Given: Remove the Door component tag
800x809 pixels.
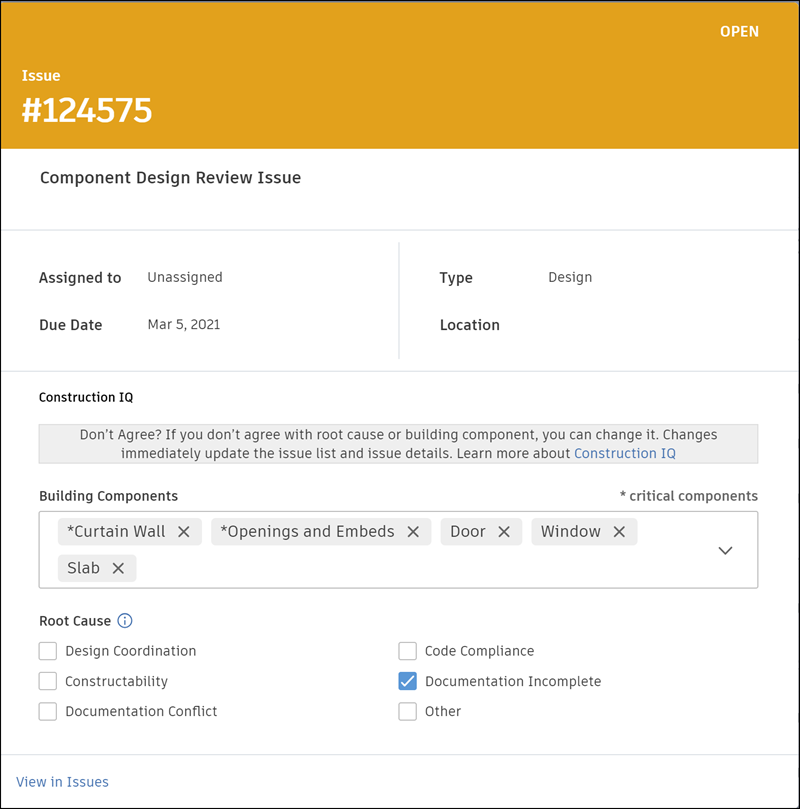Looking at the screenshot, I should coord(504,532).
